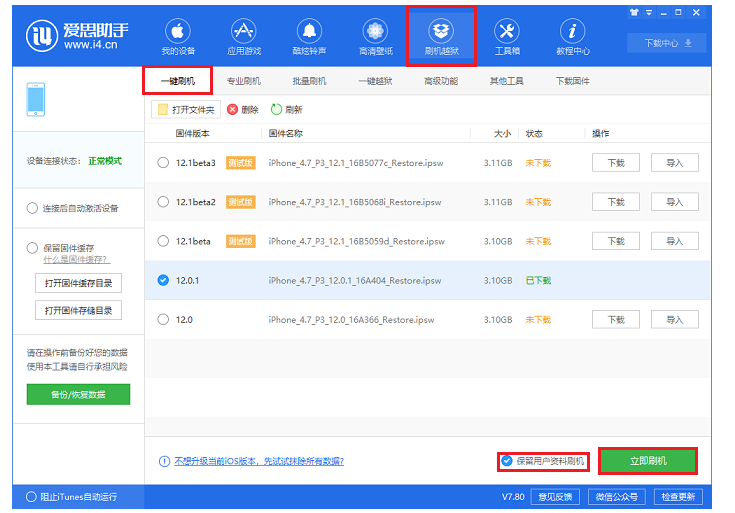The height and width of the screenshot is (513, 735).
Task: Click iPhone_4.7_P3_12.0_16A366_Restore.ipsw file name
Action: click(x=351, y=320)
